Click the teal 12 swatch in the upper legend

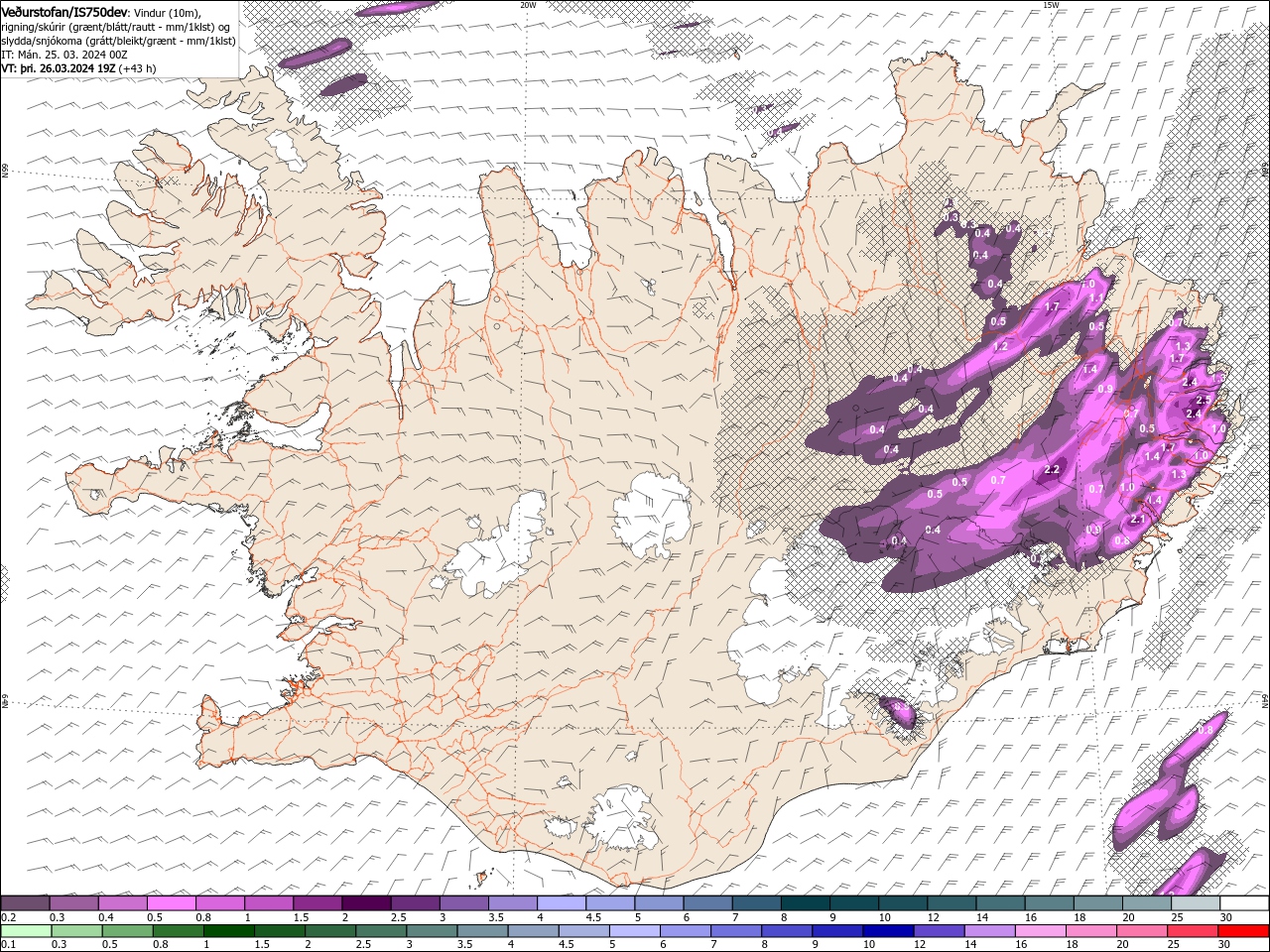952,903
